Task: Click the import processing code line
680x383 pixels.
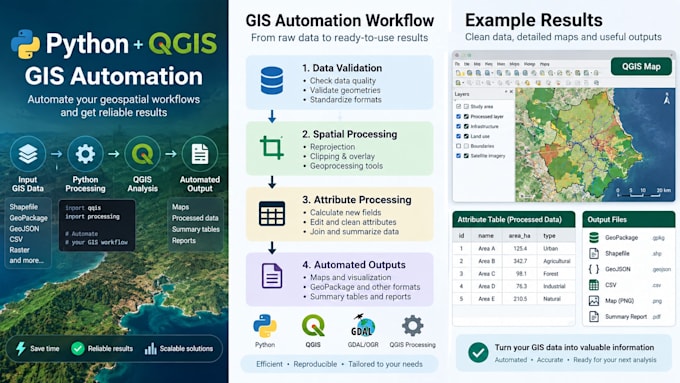Action: click(92, 216)
